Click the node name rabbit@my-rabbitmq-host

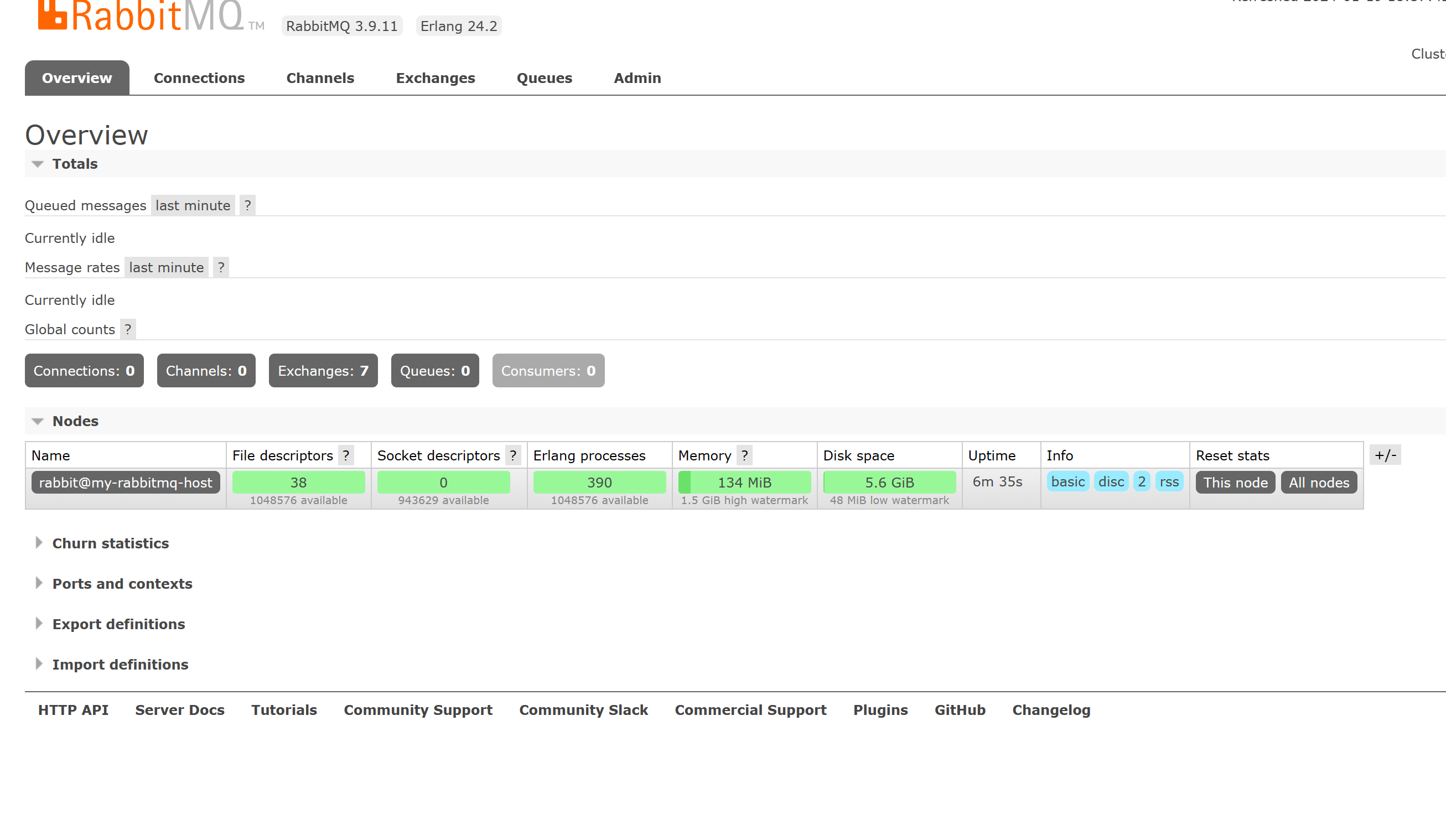point(125,482)
